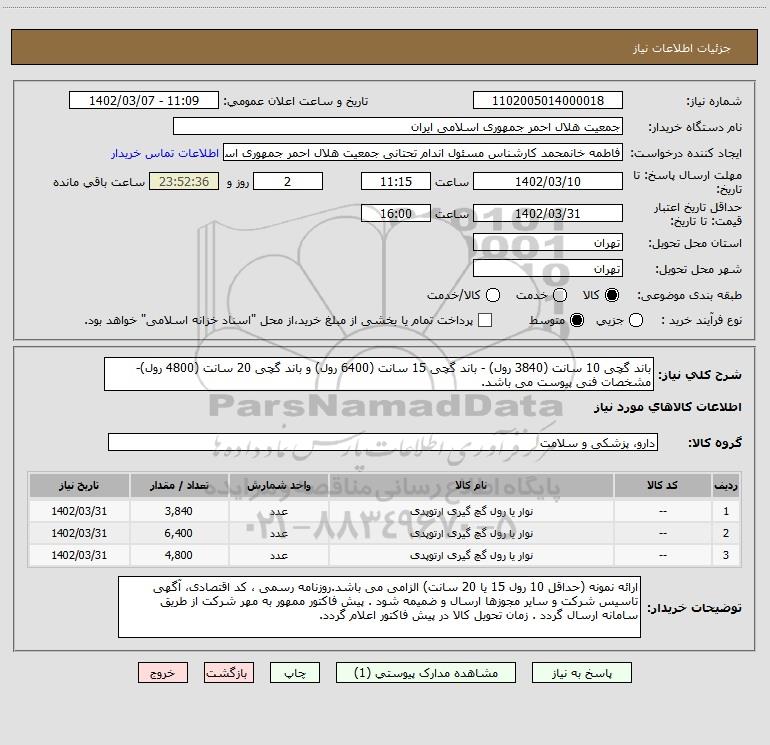Click the گروه کالا field
This screenshot has width=770, height=745.
[x=383, y=442]
